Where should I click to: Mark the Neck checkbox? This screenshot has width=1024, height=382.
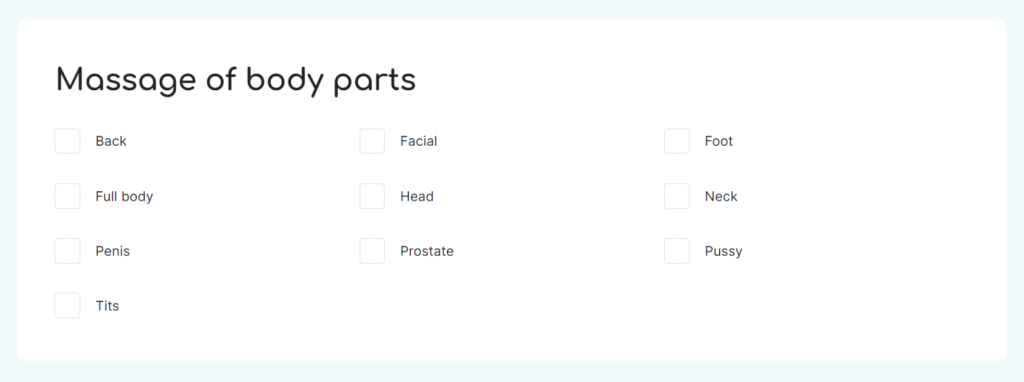pyautogui.click(x=677, y=196)
